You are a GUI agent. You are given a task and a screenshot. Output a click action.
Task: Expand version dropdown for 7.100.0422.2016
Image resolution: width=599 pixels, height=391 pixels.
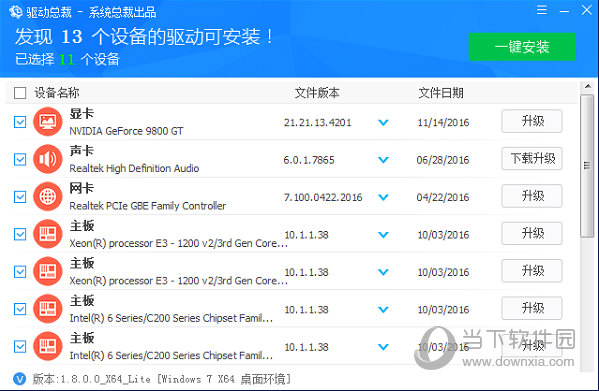click(383, 197)
